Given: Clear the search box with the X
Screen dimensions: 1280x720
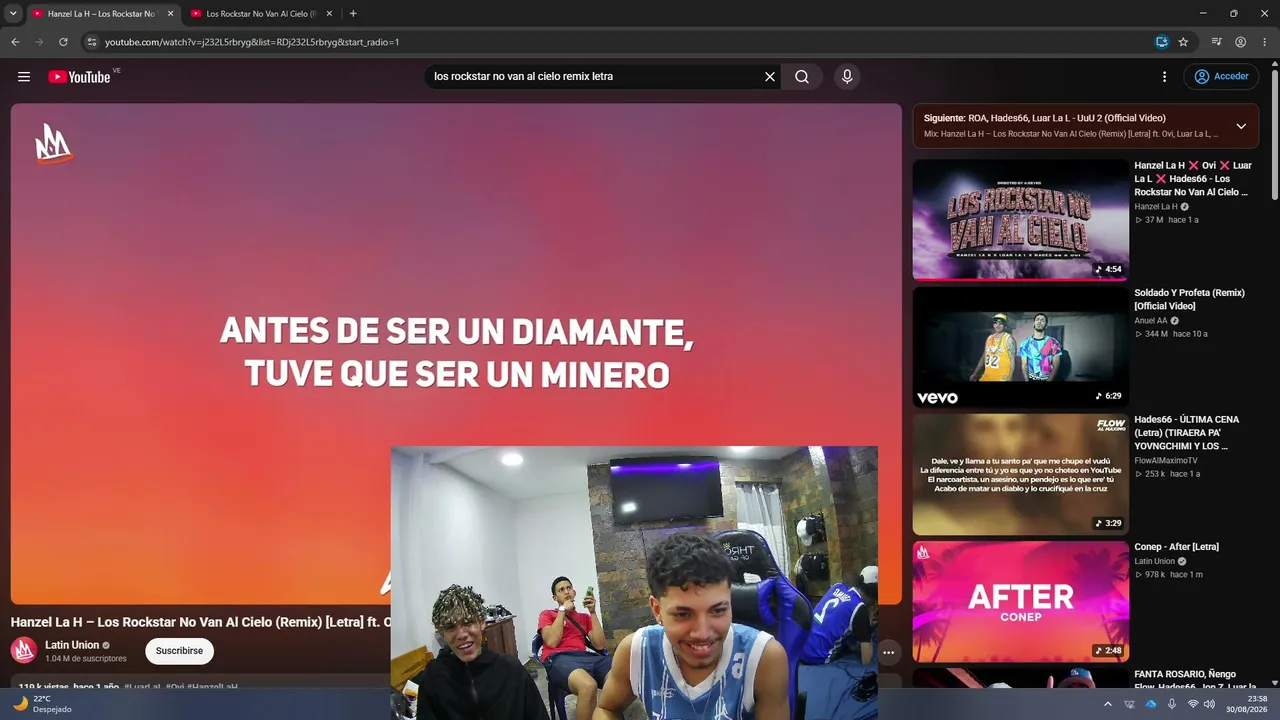Looking at the screenshot, I should tap(770, 77).
